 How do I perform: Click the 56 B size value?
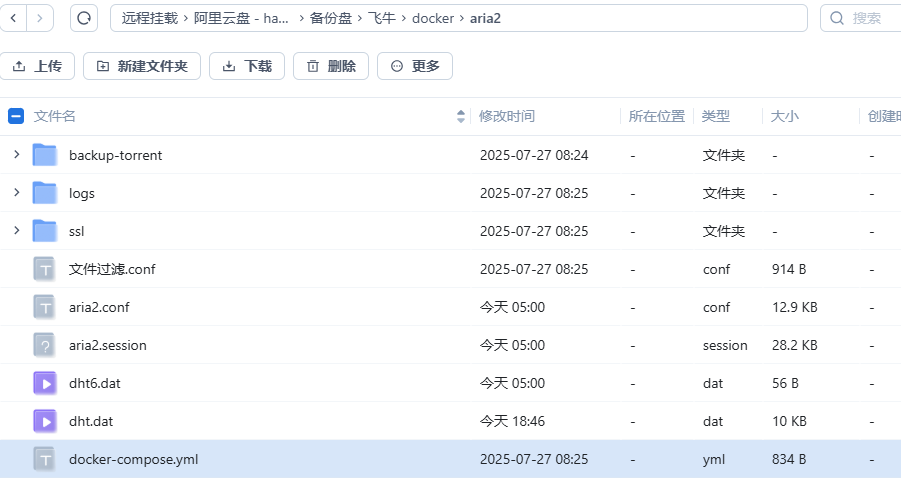786,383
